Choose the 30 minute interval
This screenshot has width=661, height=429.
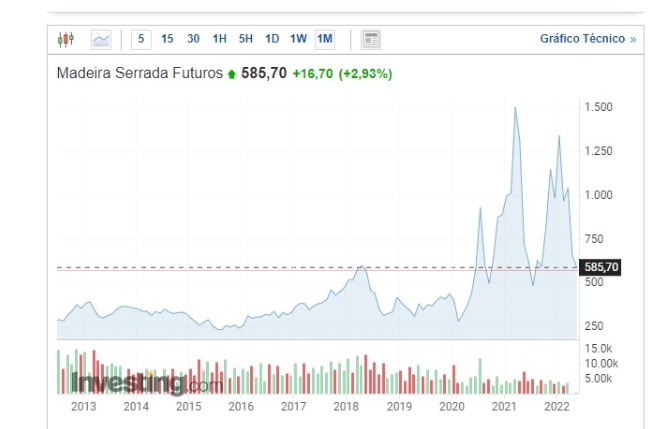click(193, 39)
